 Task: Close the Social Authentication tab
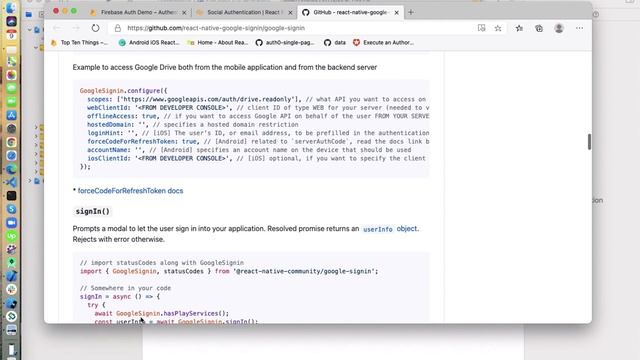[290, 13]
